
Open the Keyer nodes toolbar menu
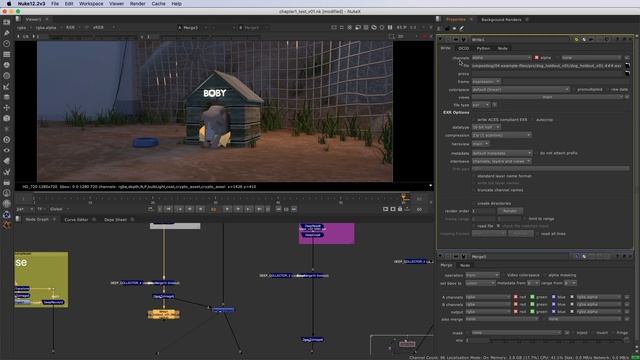click(7, 86)
